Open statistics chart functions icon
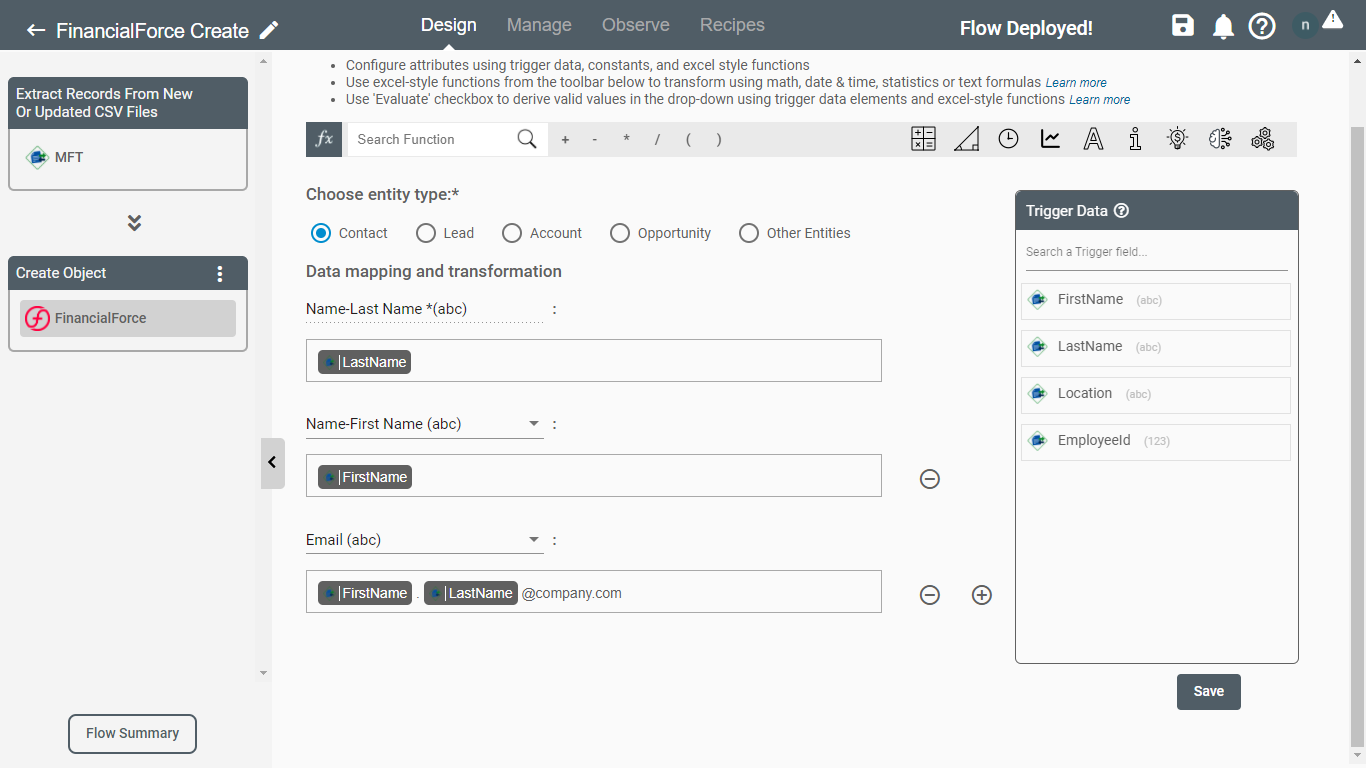Image resolution: width=1366 pixels, height=768 pixels. coord(1050,139)
